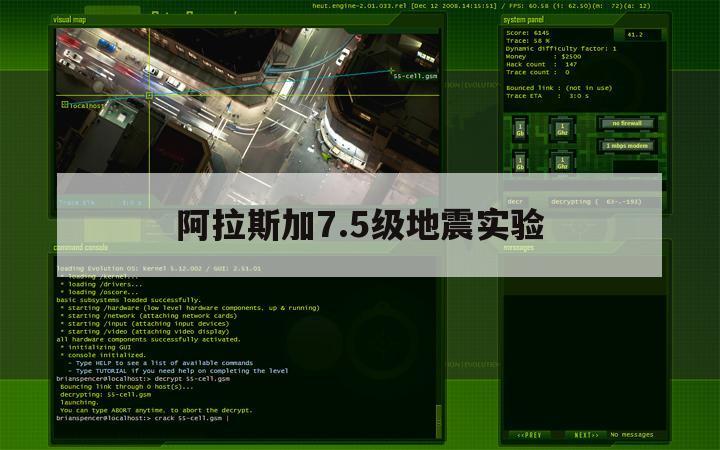The height and width of the screenshot is (450, 720).
Task: Show the previous message with PREV
Action: [x=529, y=435]
